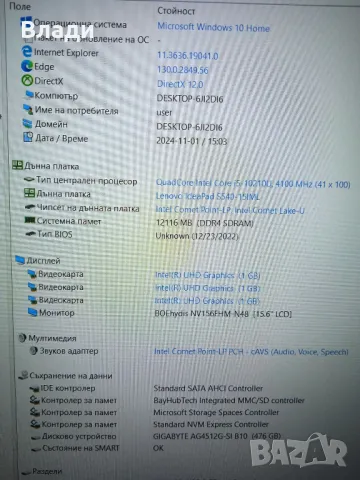Click icon beside the Lenovo IdeaPad row
This screenshot has height=480, width=360.
29,193
